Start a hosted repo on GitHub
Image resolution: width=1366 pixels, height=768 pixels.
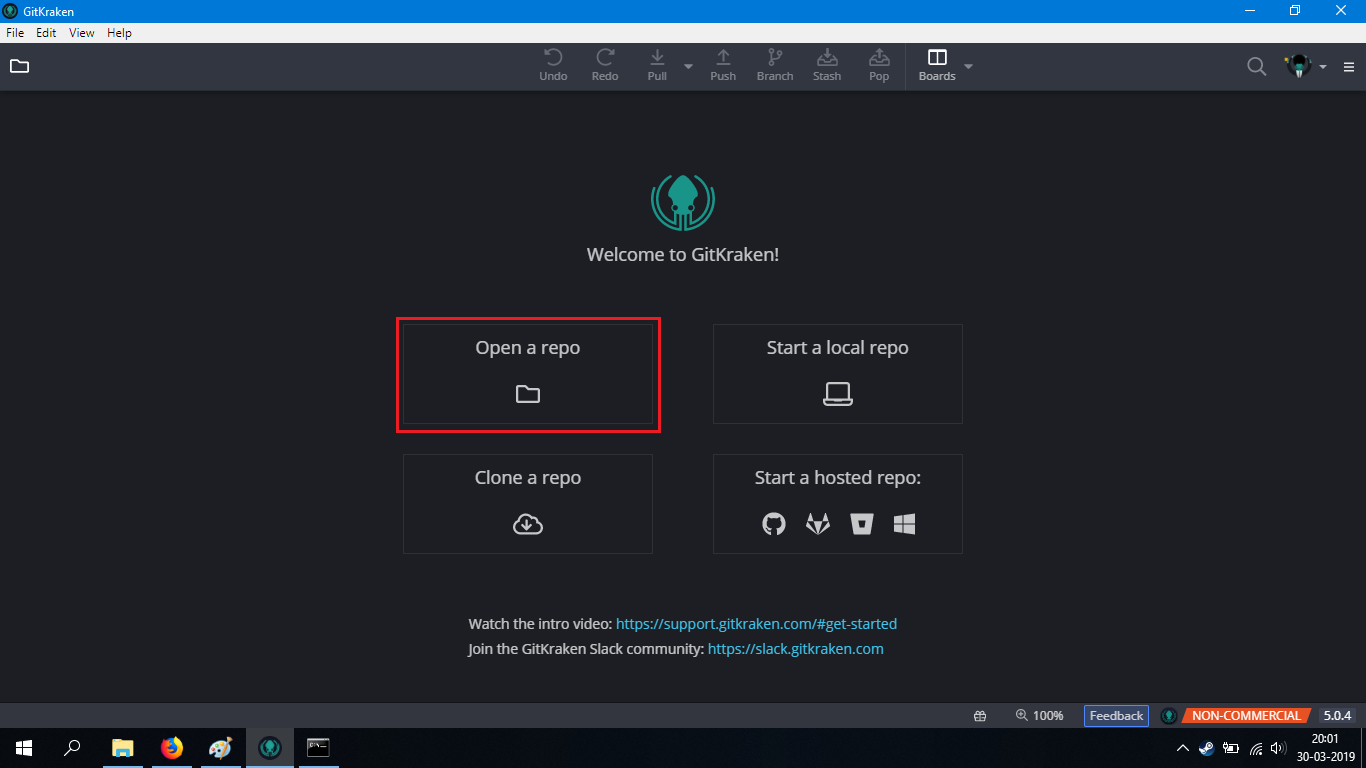click(774, 524)
